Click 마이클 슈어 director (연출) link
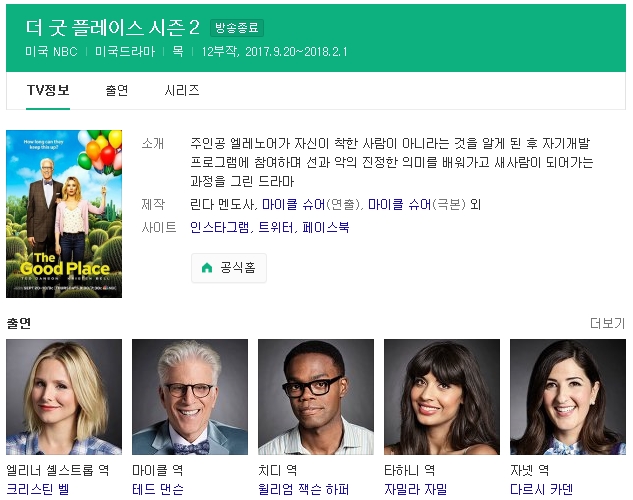The height and width of the screenshot is (500, 633). click(293, 205)
